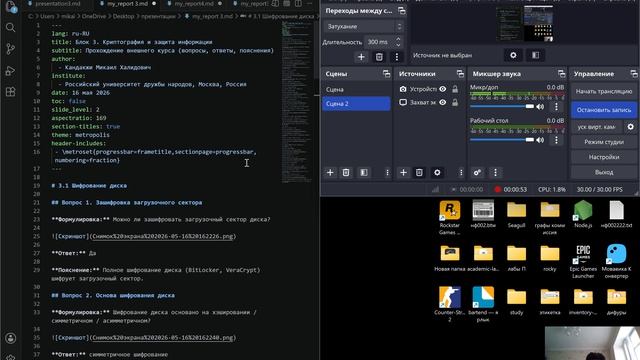640x360 pixels.
Task: Open OBS Настройки
Action: (x=604, y=157)
